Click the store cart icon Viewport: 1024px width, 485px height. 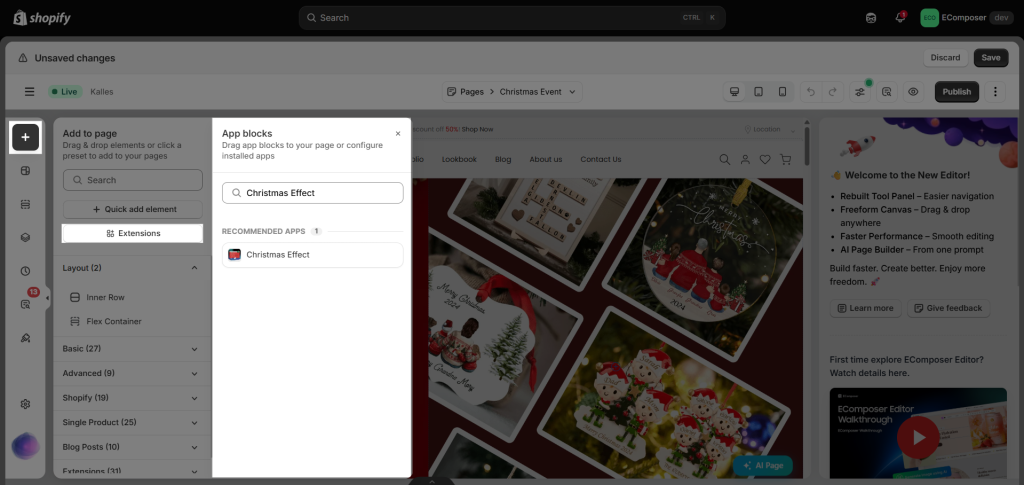tap(785, 159)
